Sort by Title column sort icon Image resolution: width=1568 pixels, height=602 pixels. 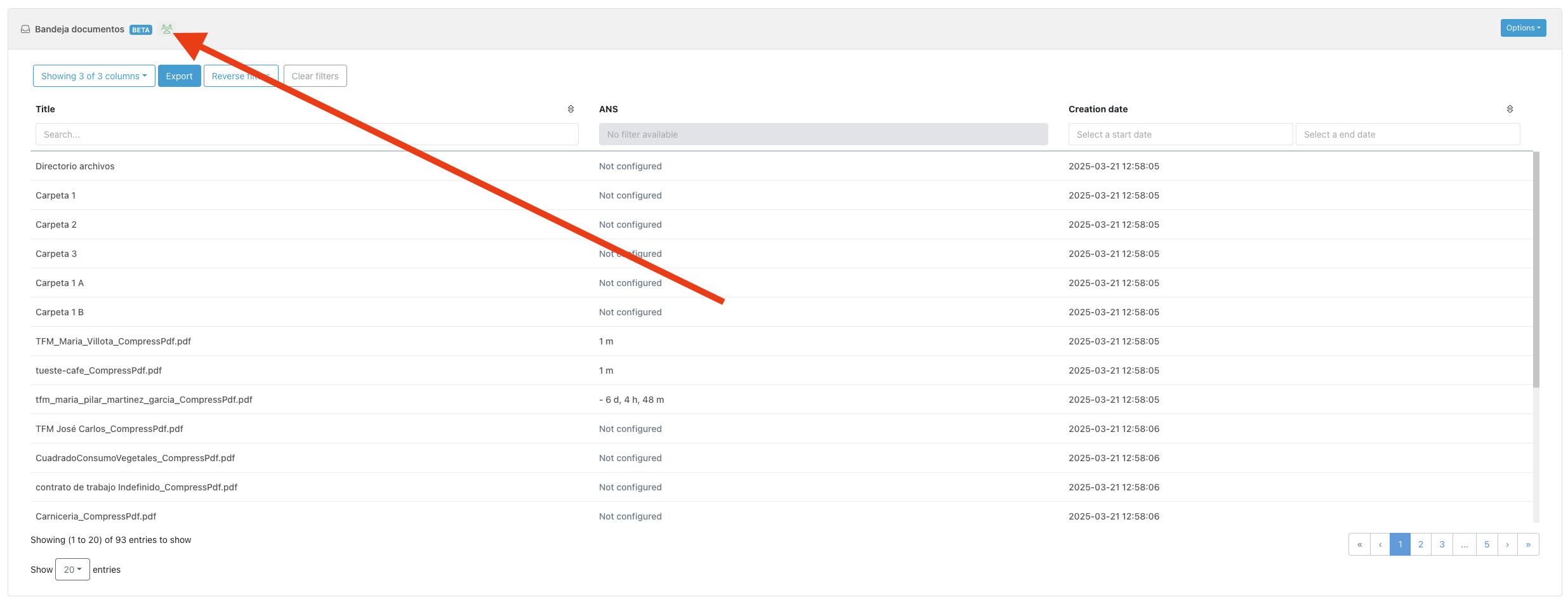[570, 109]
